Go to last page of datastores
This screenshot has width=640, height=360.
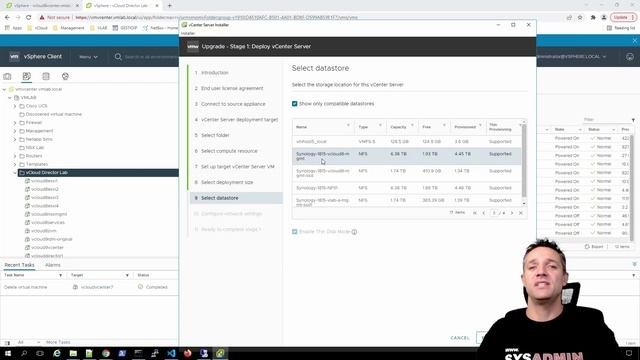(521, 213)
